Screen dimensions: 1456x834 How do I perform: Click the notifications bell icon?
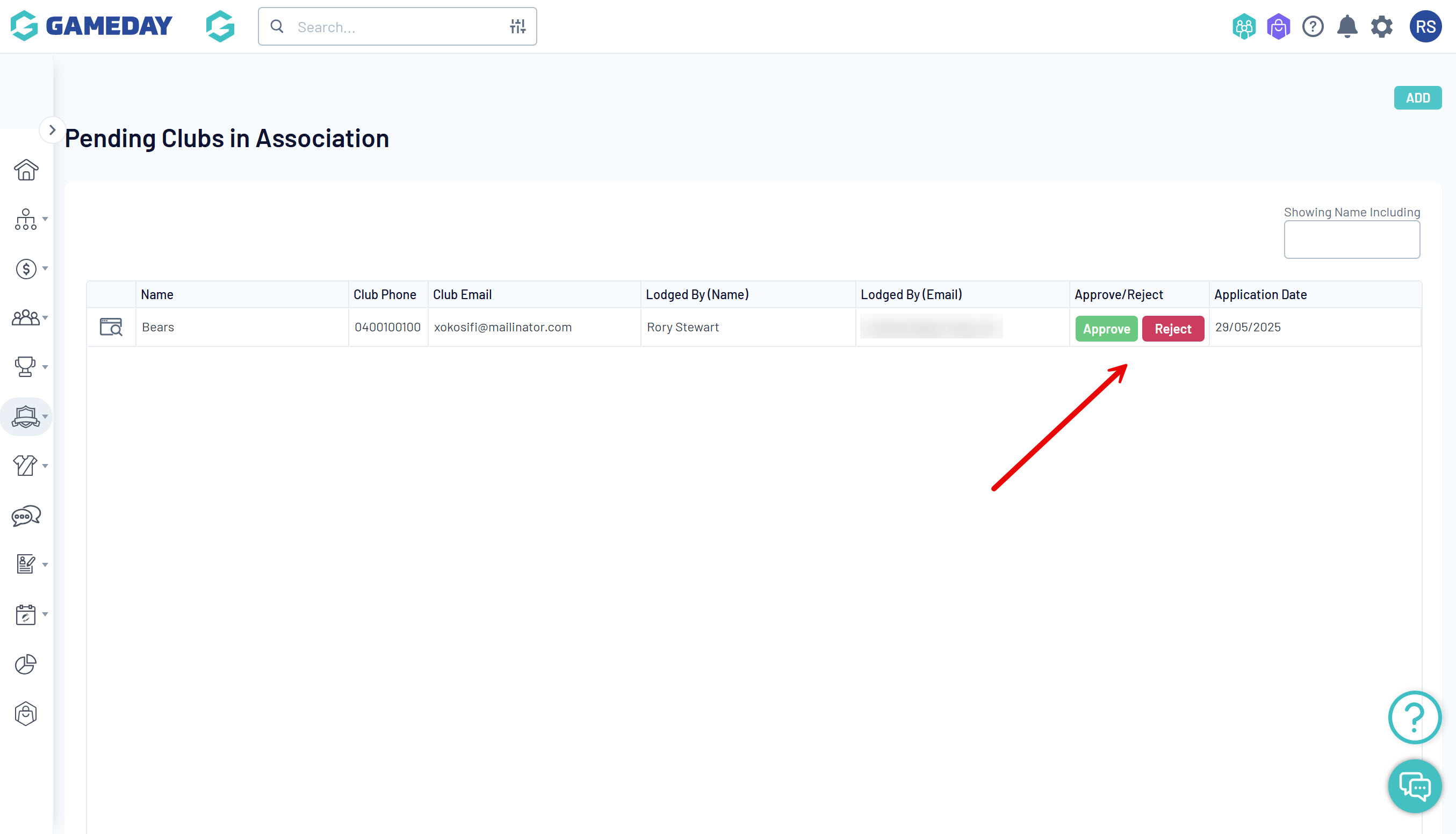click(1347, 26)
